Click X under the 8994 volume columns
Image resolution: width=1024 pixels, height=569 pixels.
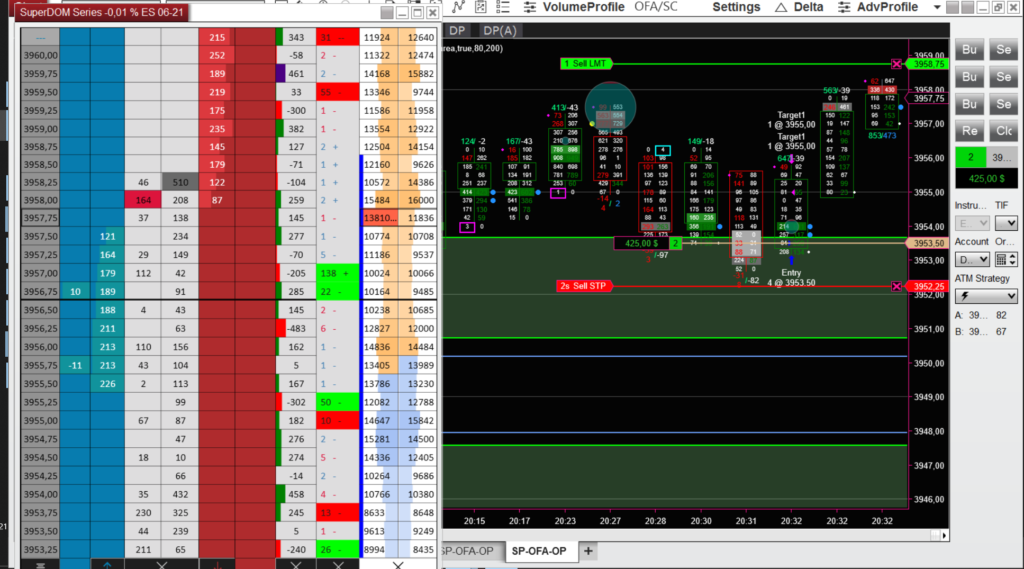click(398, 564)
